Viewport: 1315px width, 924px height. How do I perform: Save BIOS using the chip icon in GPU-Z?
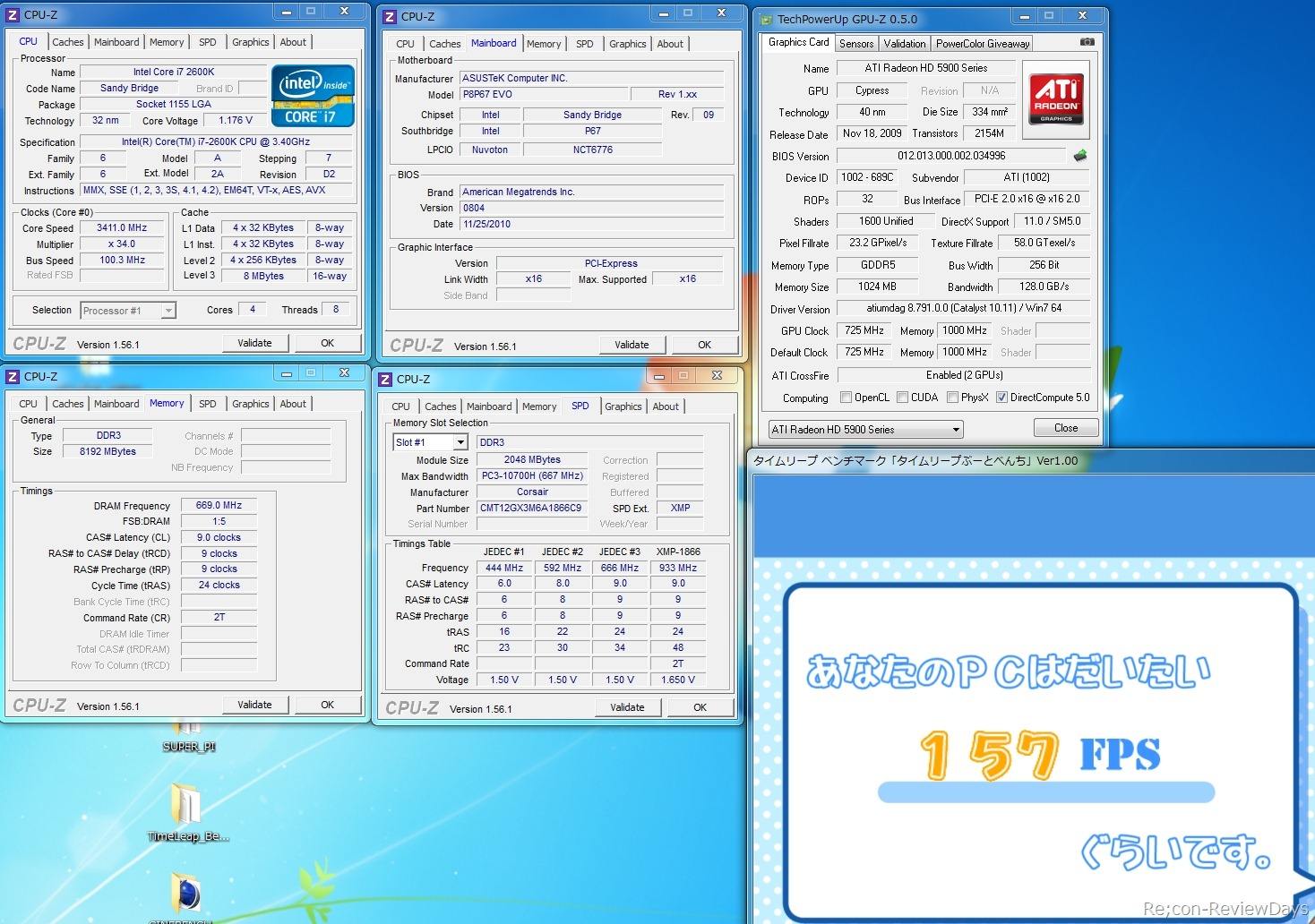click(x=1080, y=156)
